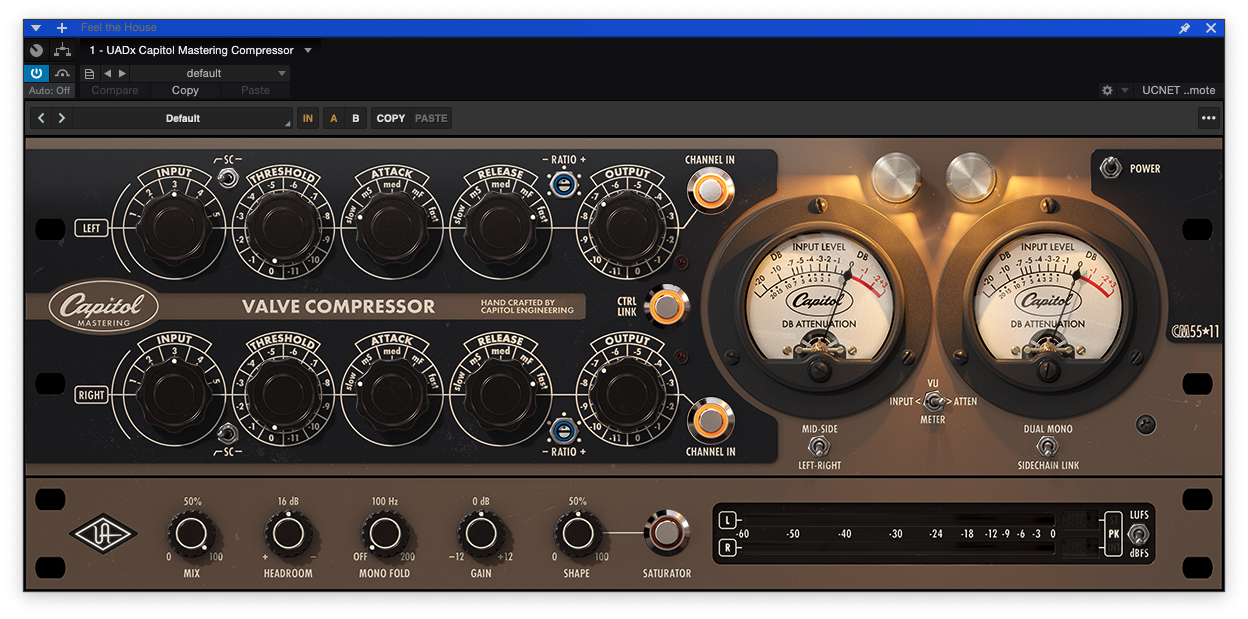
Task: Toggle the right channel SC switch
Action: 227,432
